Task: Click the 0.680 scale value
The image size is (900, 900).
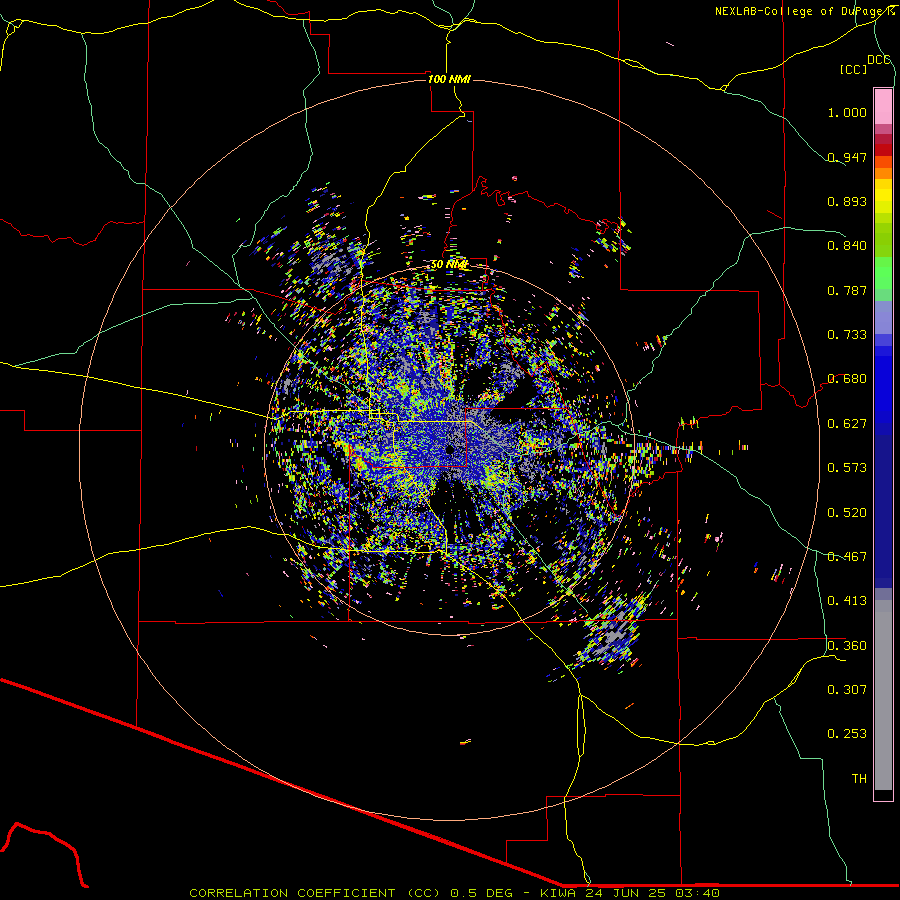Action: point(847,379)
